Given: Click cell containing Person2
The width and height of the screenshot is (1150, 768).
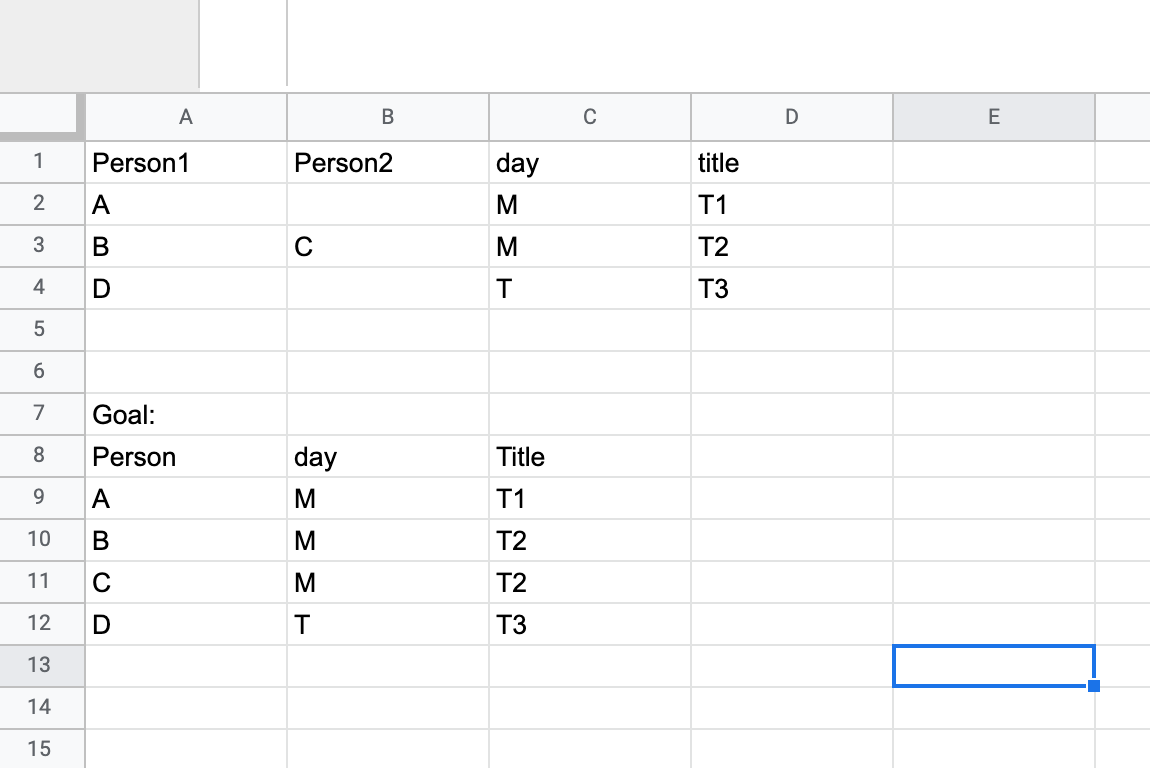Looking at the screenshot, I should point(388,162).
